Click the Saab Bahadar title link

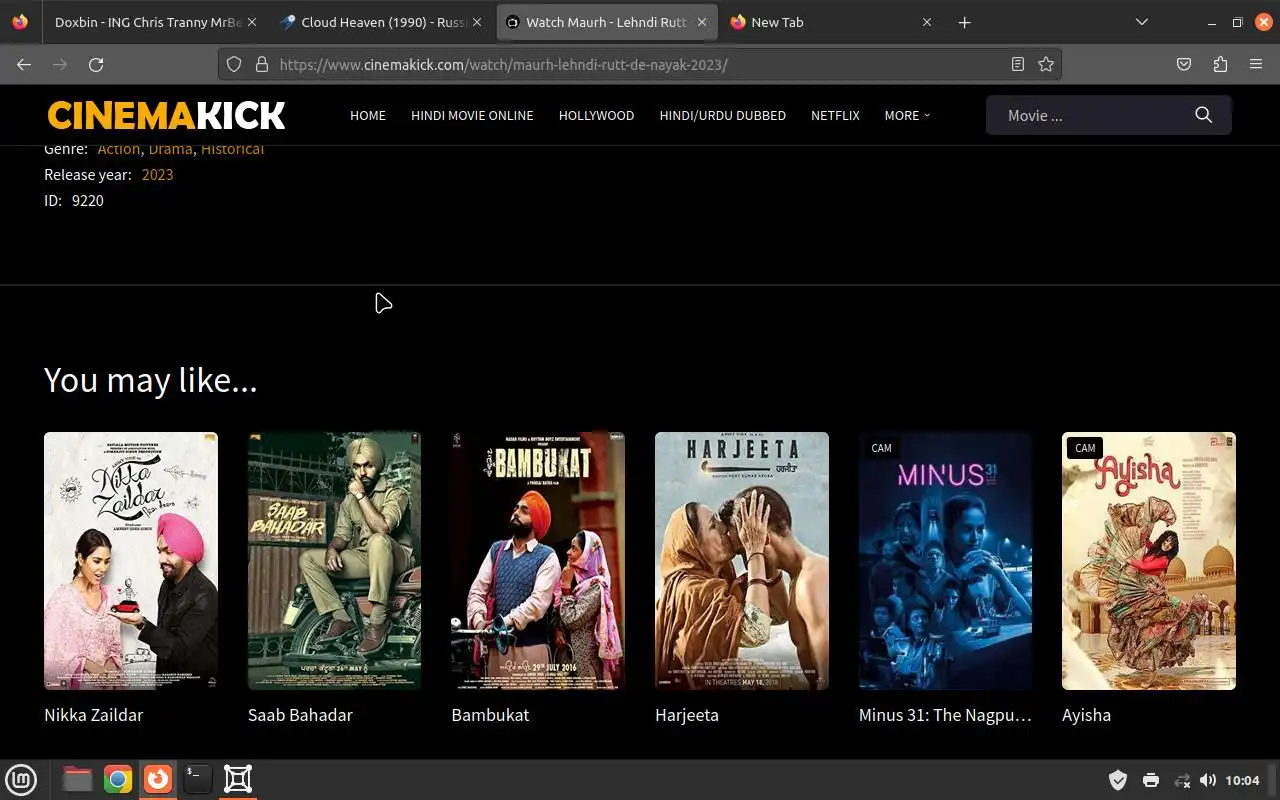coord(300,715)
